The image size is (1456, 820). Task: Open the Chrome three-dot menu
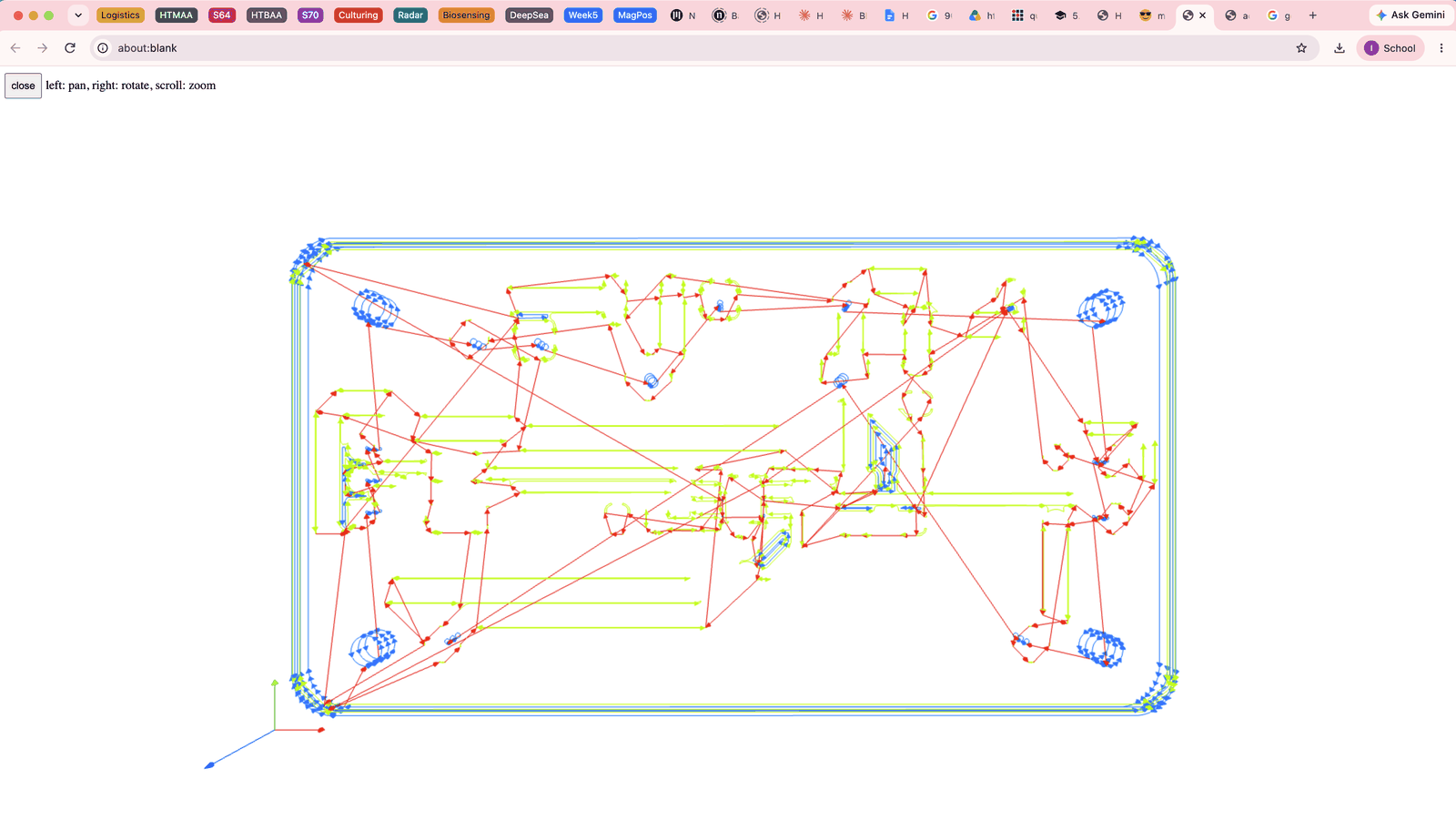tap(1441, 48)
